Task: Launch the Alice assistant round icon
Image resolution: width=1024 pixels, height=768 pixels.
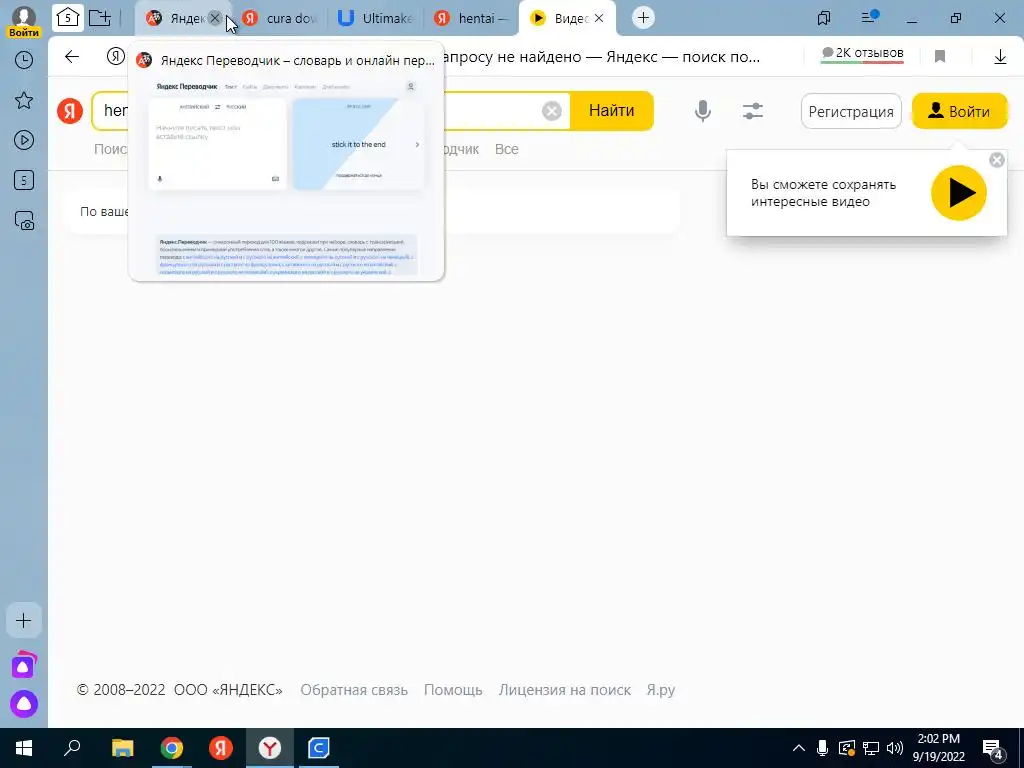Action: pyautogui.click(x=24, y=704)
